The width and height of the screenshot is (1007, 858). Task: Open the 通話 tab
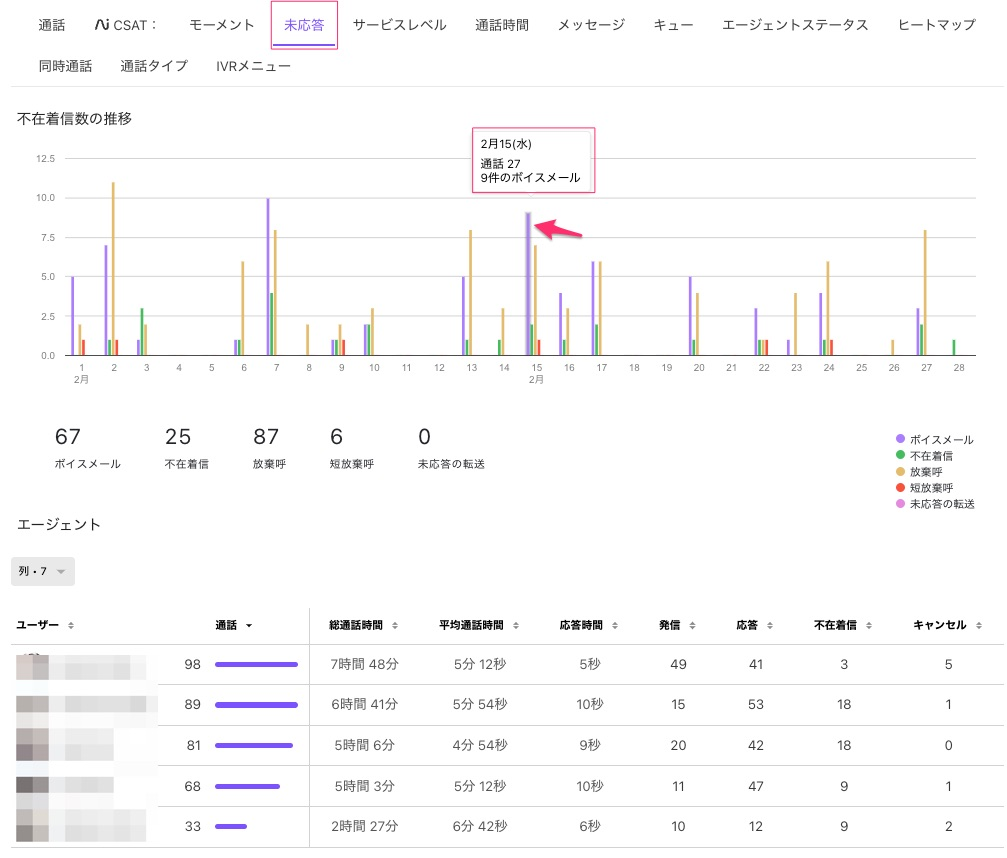click(51, 25)
